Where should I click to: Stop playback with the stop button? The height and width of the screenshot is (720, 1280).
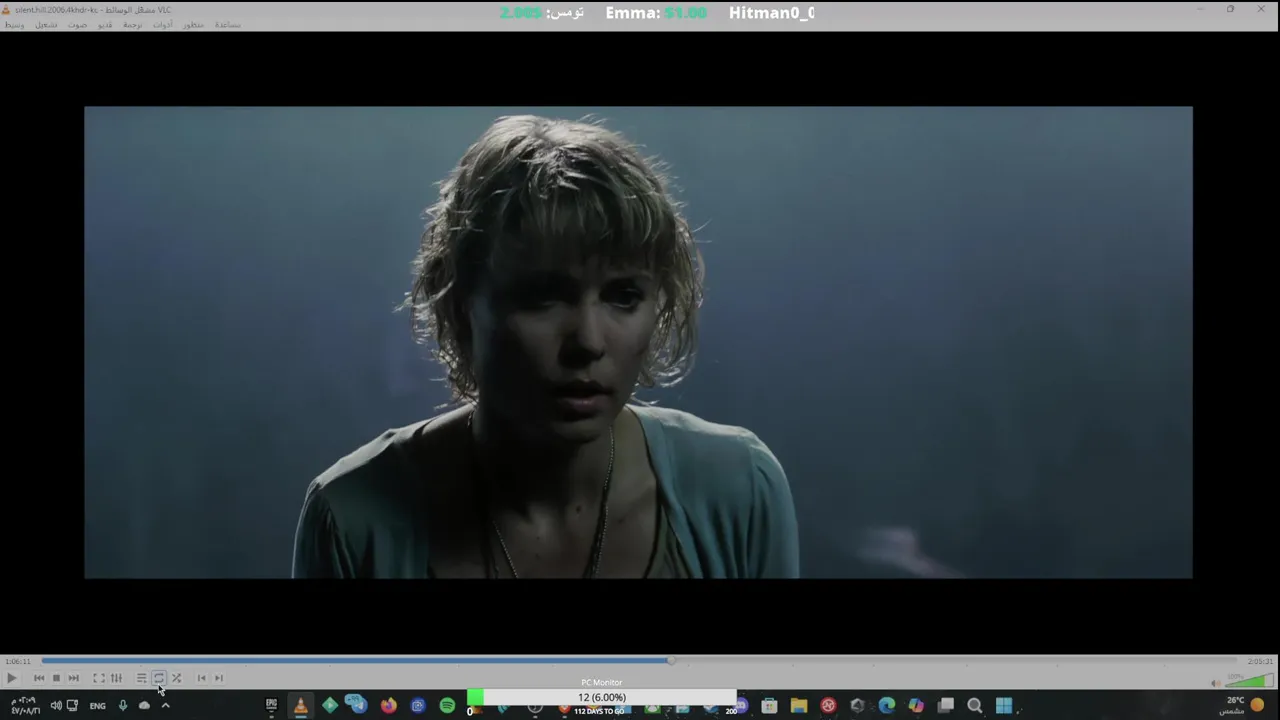(56, 678)
